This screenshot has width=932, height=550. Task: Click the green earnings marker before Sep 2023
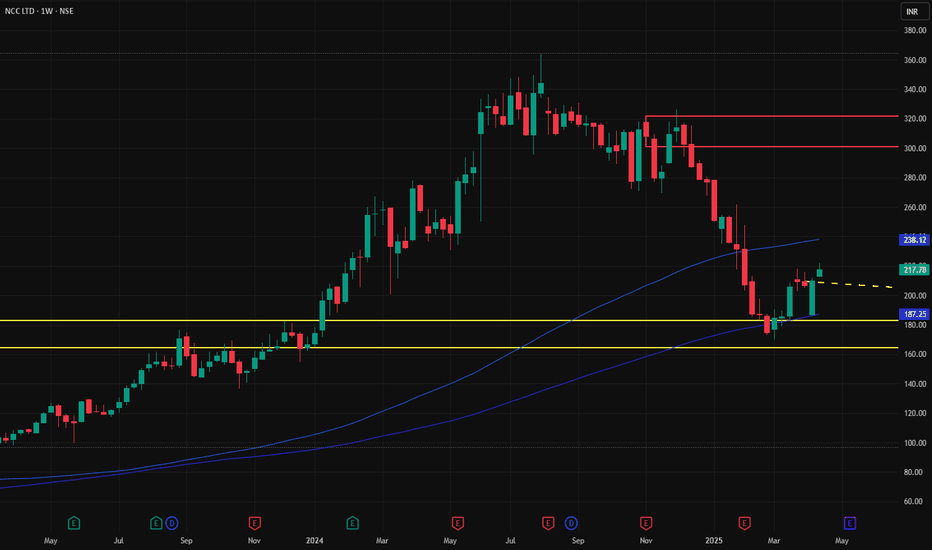click(x=156, y=523)
